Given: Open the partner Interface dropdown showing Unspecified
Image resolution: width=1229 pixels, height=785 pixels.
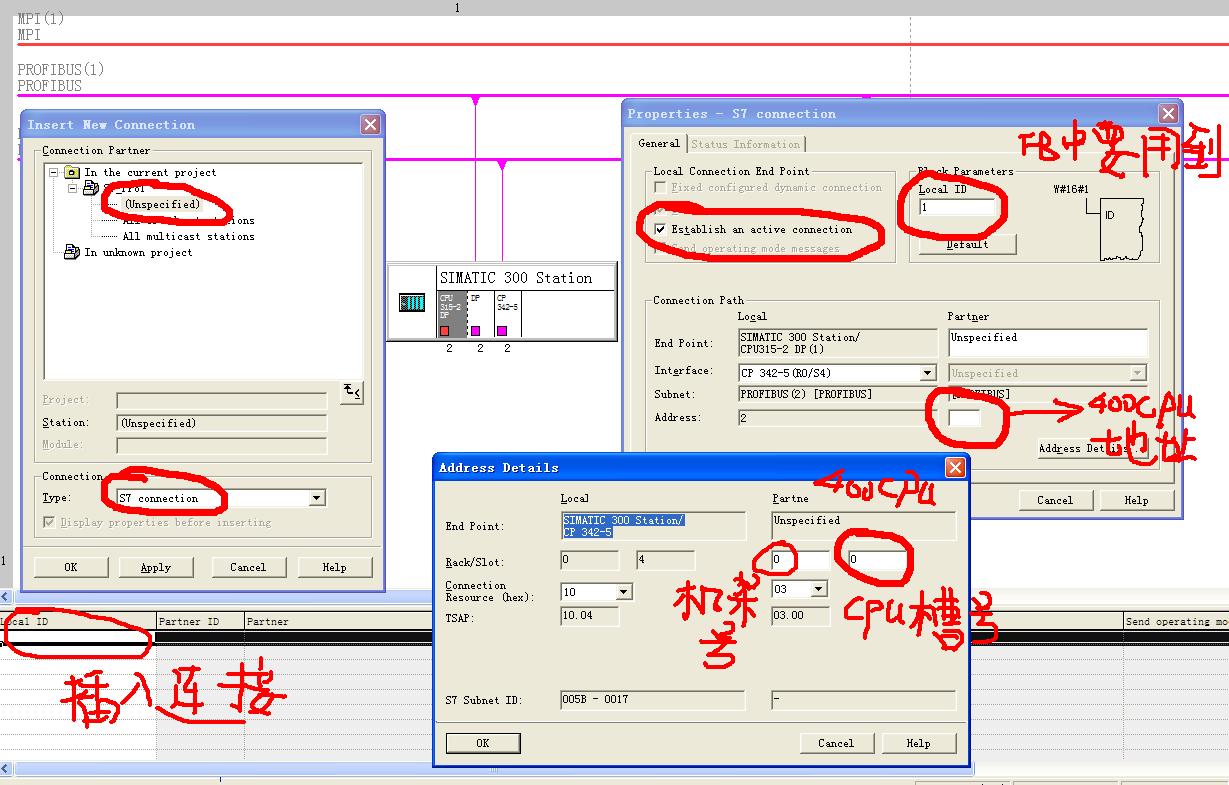Looking at the screenshot, I should (1137, 373).
